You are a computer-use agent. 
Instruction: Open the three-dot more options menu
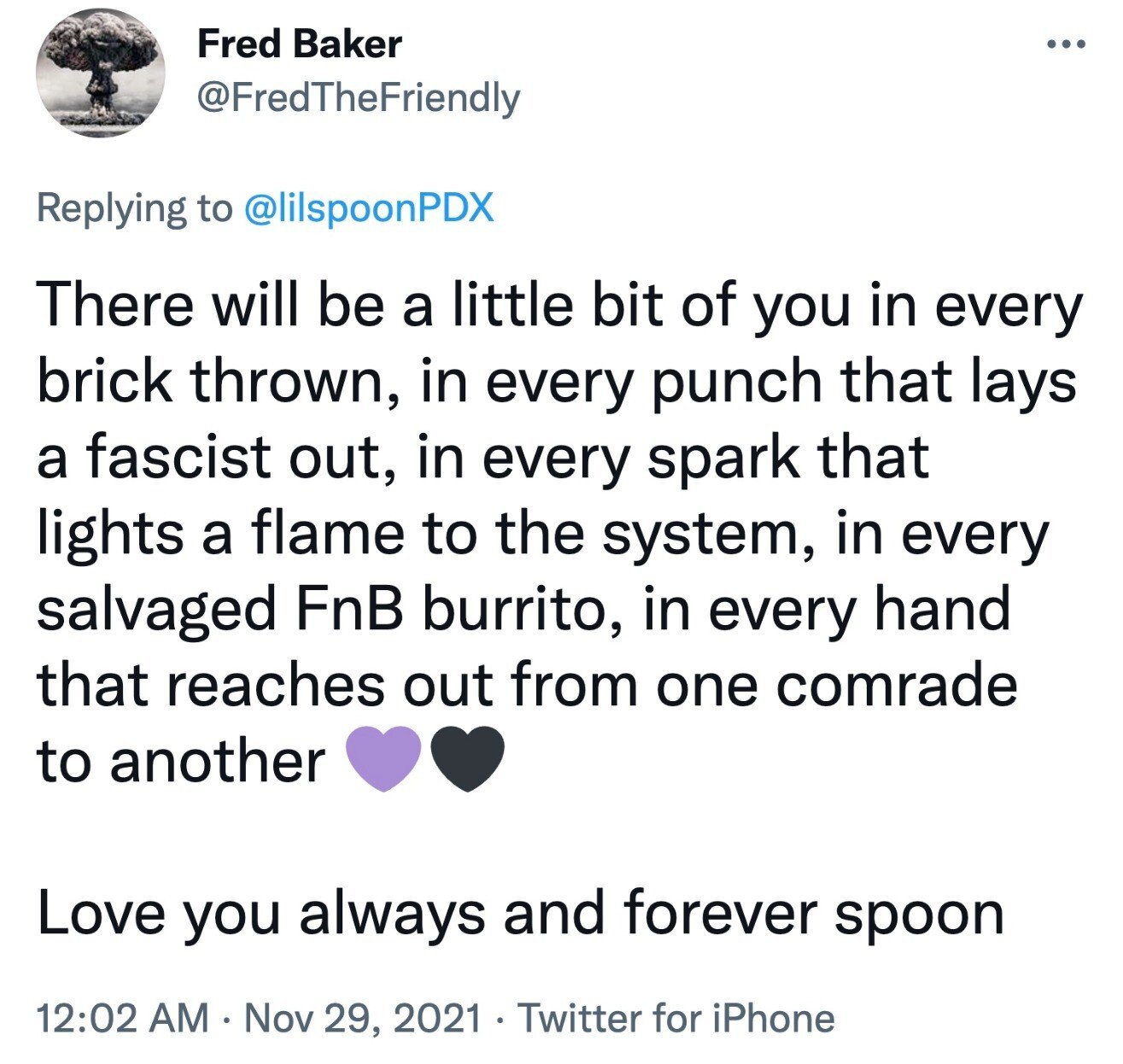1067,44
